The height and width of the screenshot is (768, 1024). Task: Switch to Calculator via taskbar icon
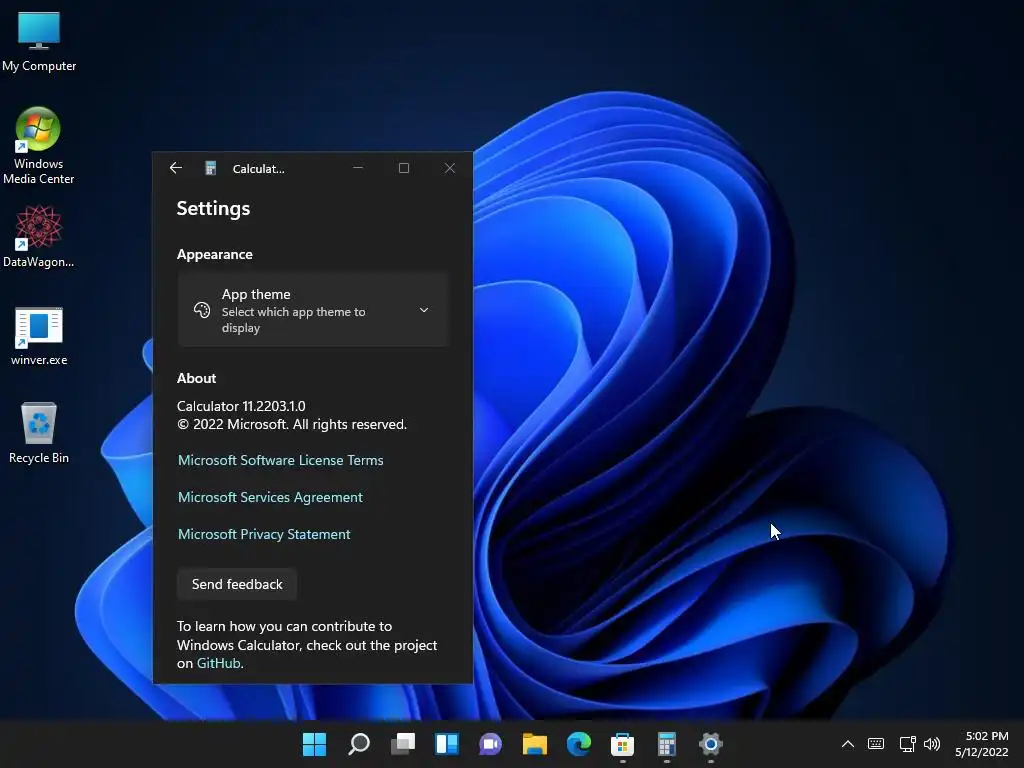pyautogui.click(x=667, y=744)
